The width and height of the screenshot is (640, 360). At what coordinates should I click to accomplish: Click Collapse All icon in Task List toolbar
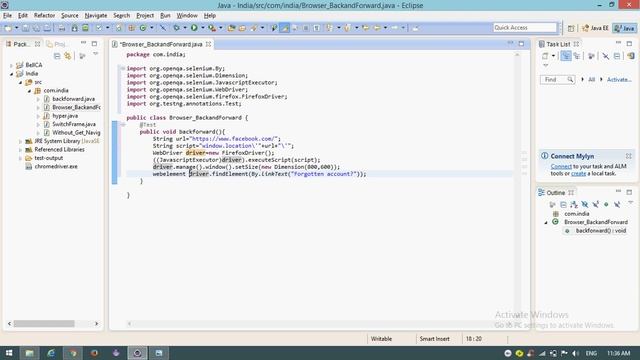[617, 56]
